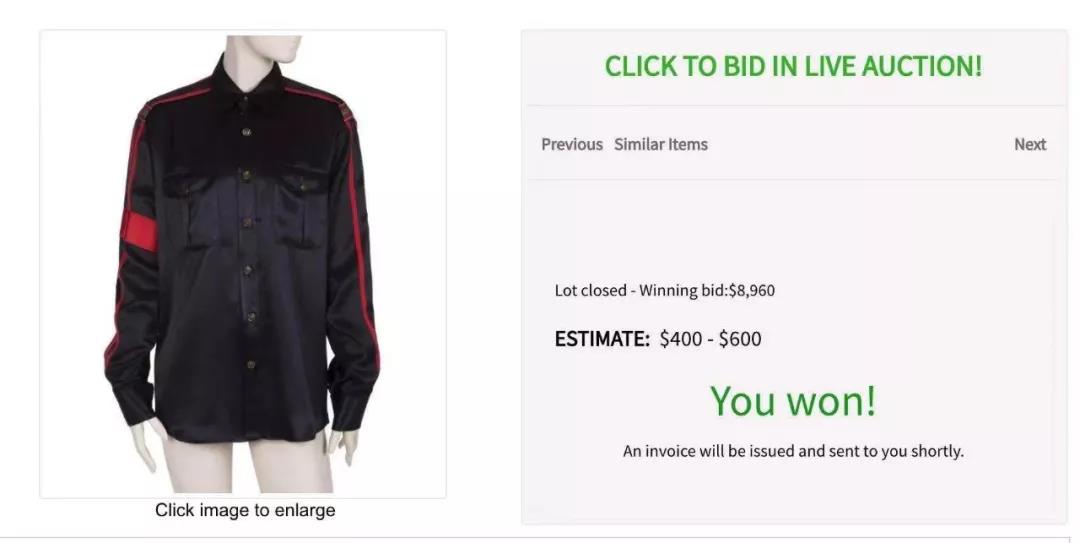This screenshot has height=543, width=1080.
Task: Enlarge the black satin shirt image
Action: pyautogui.click(x=242, y=264)
